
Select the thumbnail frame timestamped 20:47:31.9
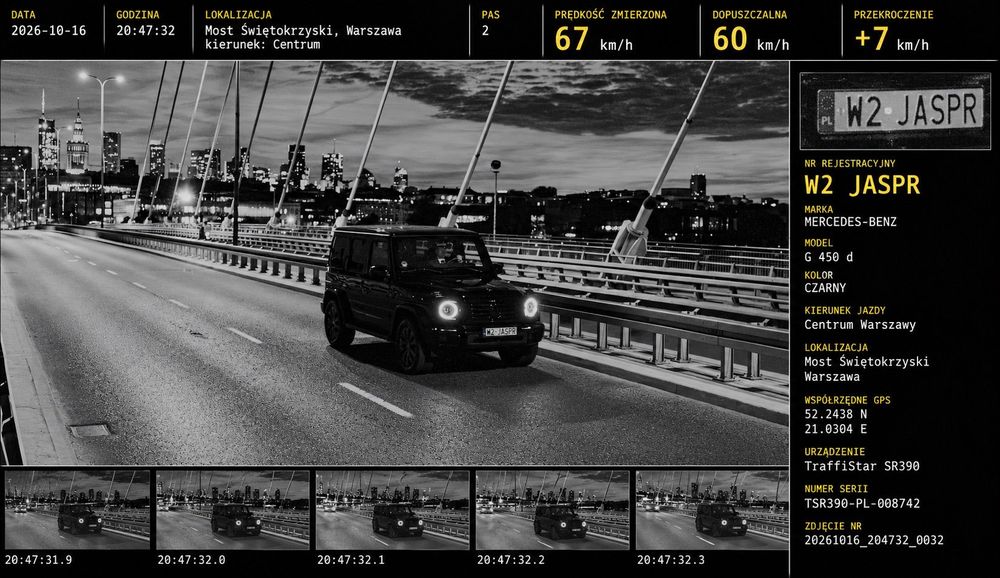click(77, 510)
